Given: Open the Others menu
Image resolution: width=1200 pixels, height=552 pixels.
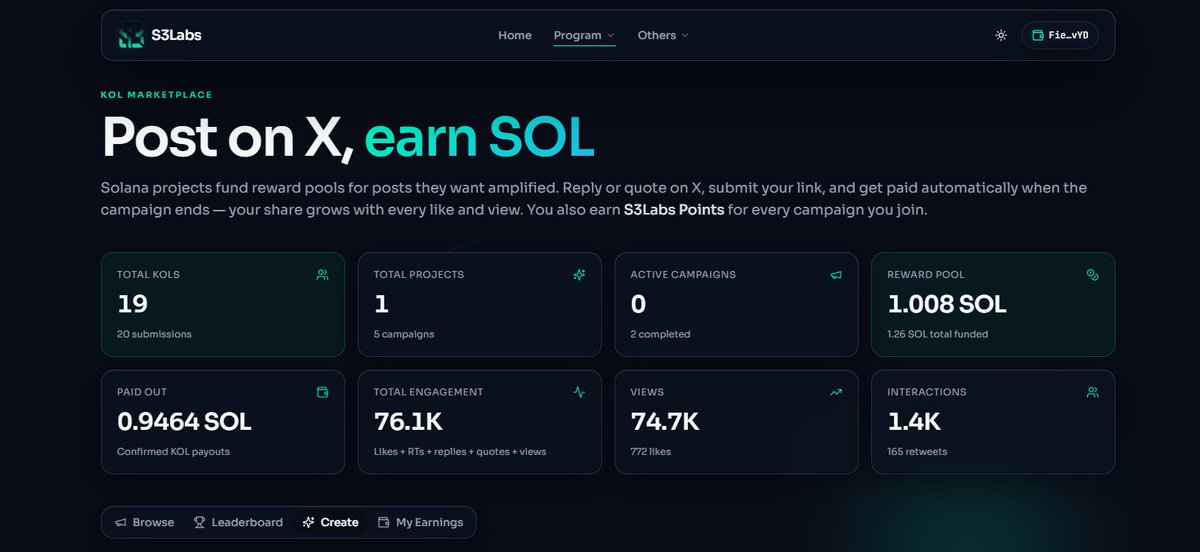Looking at the screenshot, I should coord(663,35).
